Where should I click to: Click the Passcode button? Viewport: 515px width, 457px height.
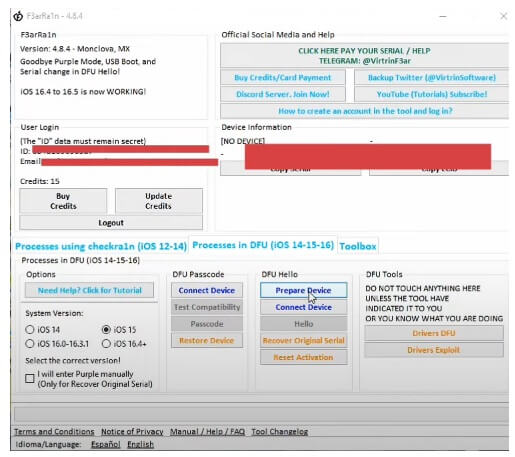pos(207,324)
